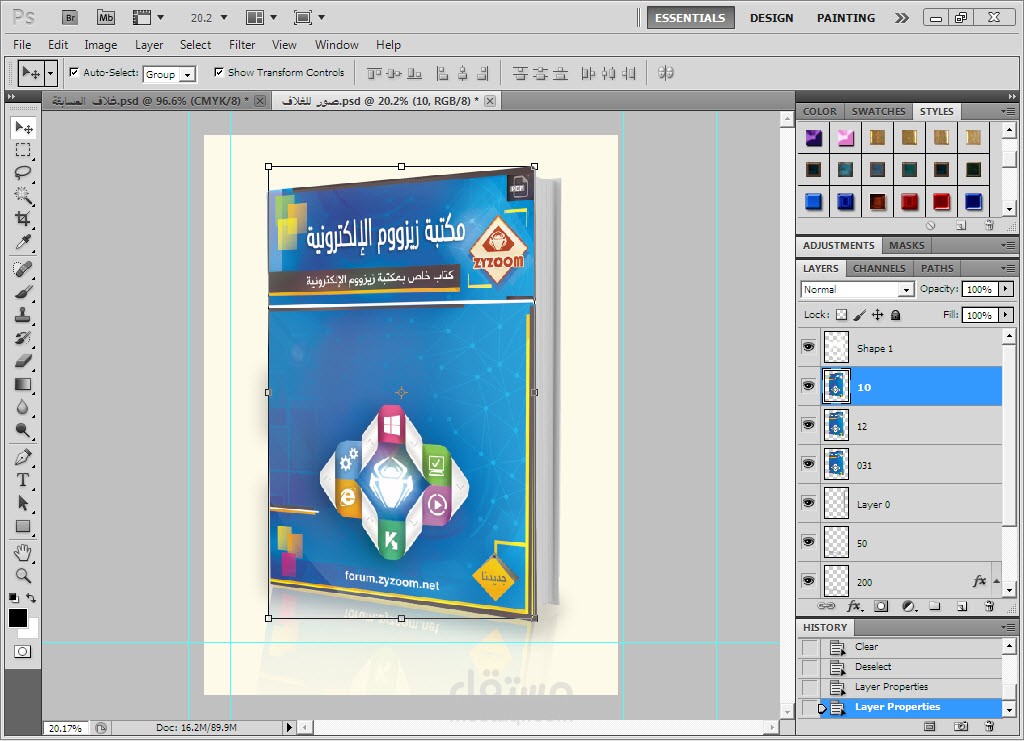Select the Hand tool
The image size is (1024, 741).
point(23,553)
